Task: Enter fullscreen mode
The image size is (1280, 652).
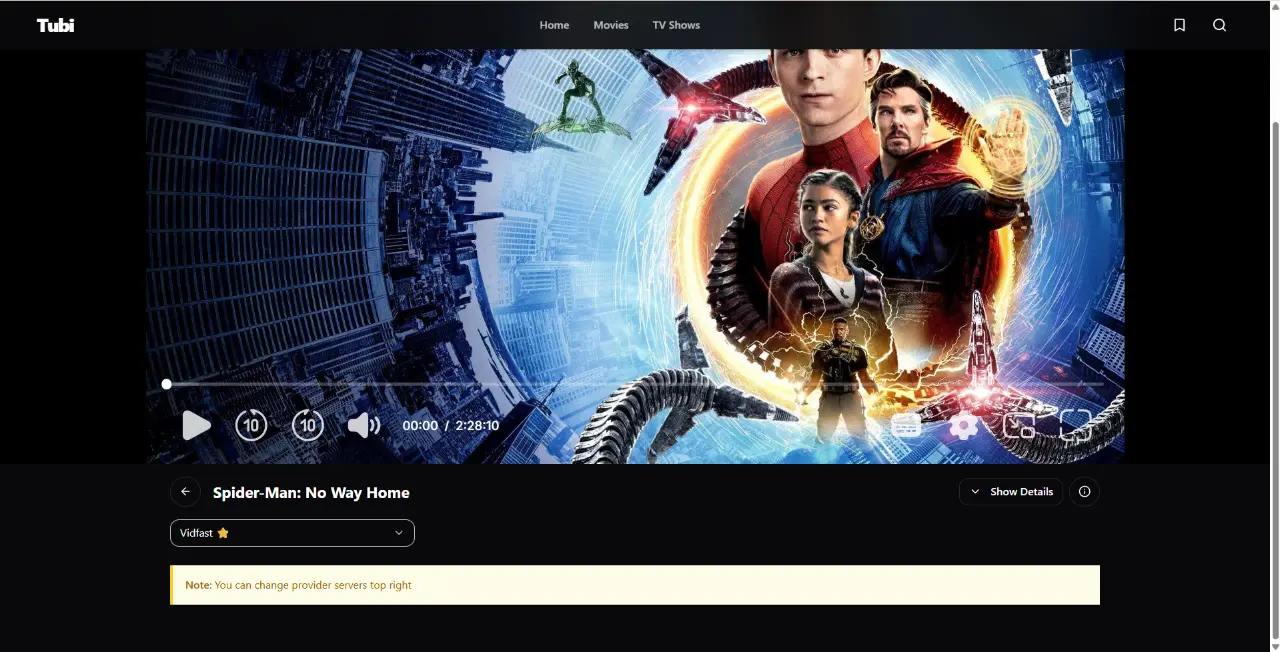Action: [x=1076, y=426]
